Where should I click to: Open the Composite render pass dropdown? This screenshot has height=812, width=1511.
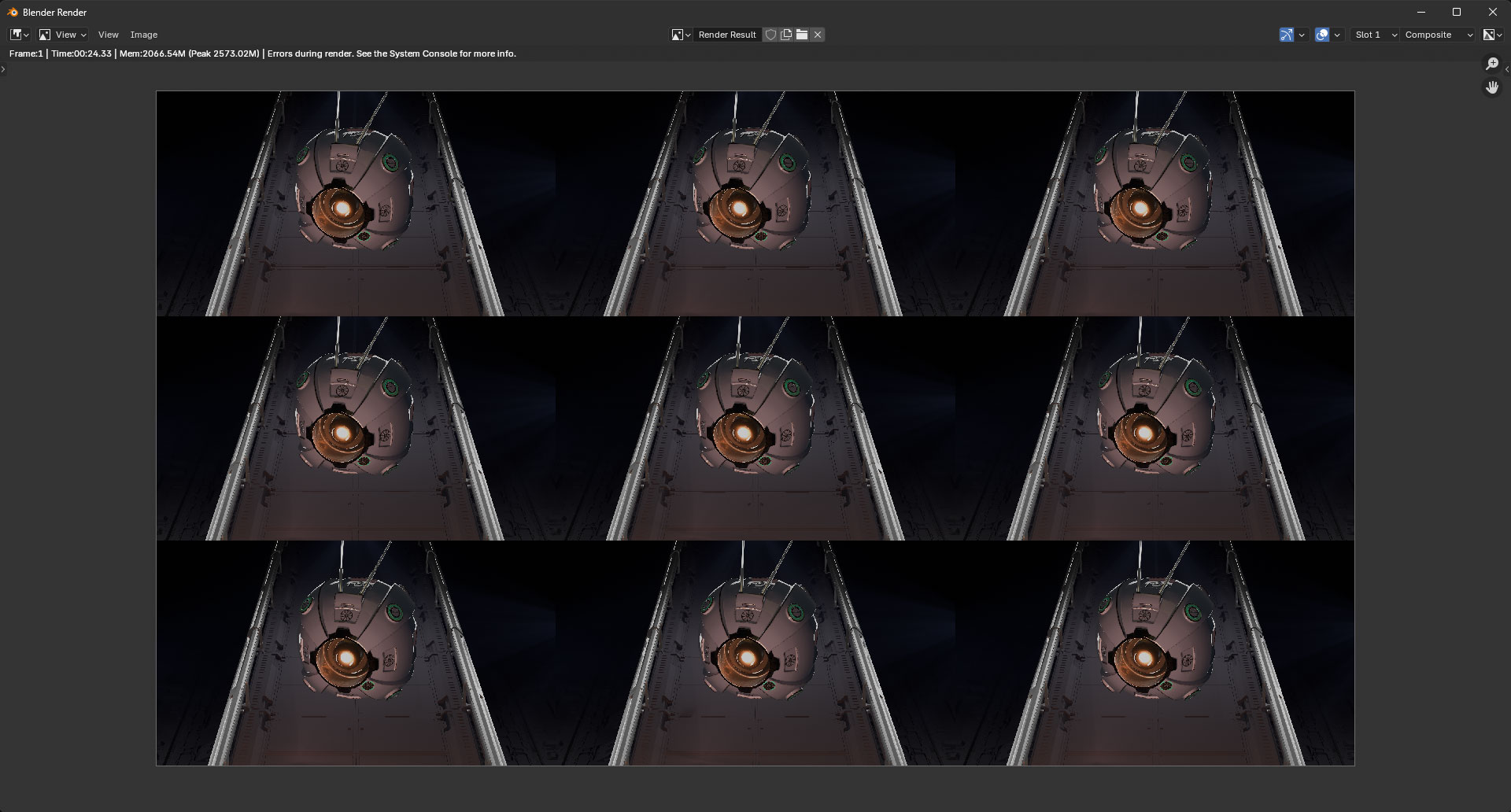tap(1439, 35)
